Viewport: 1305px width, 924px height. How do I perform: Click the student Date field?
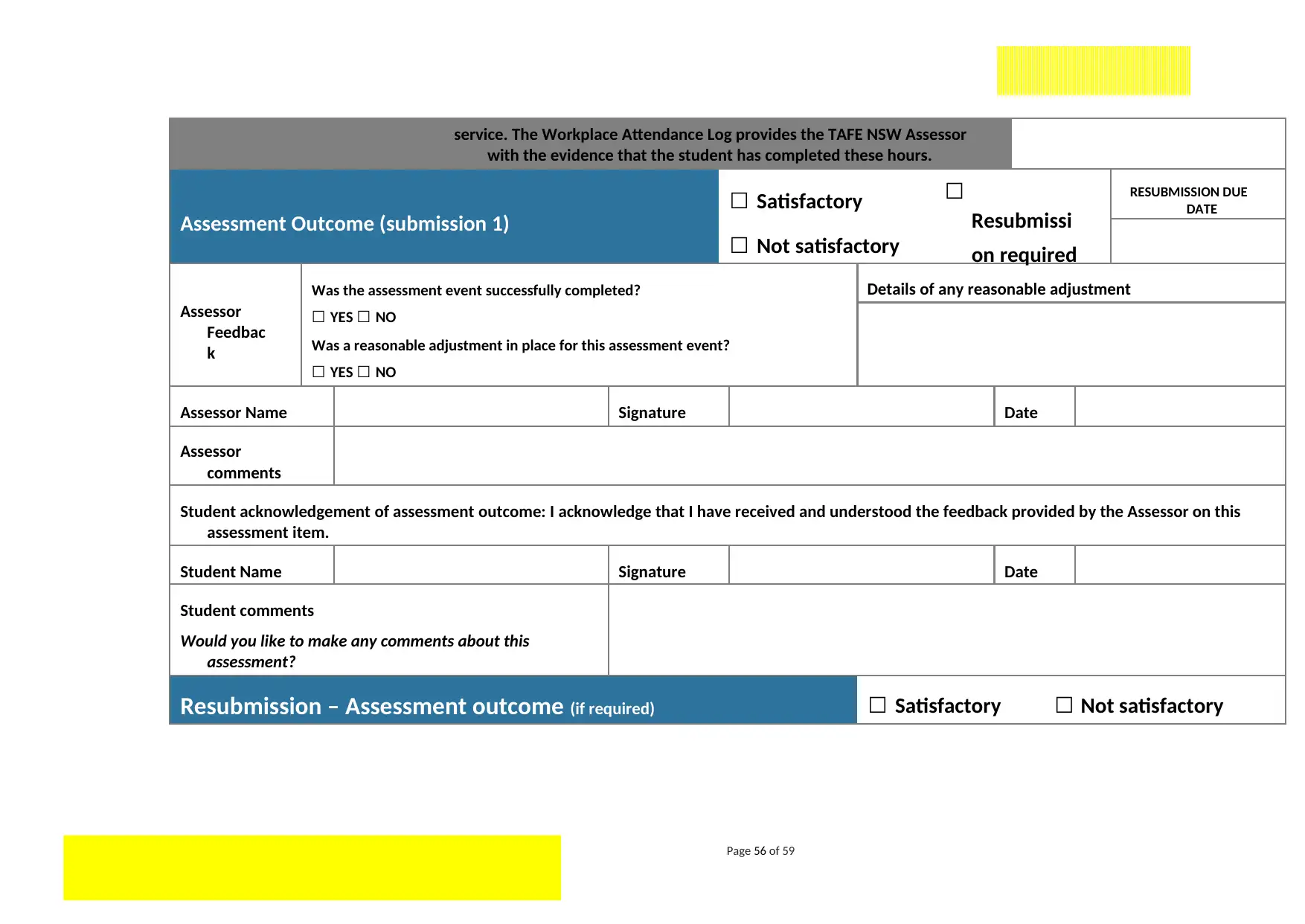pyautogui.click(x=1180, y=565)
